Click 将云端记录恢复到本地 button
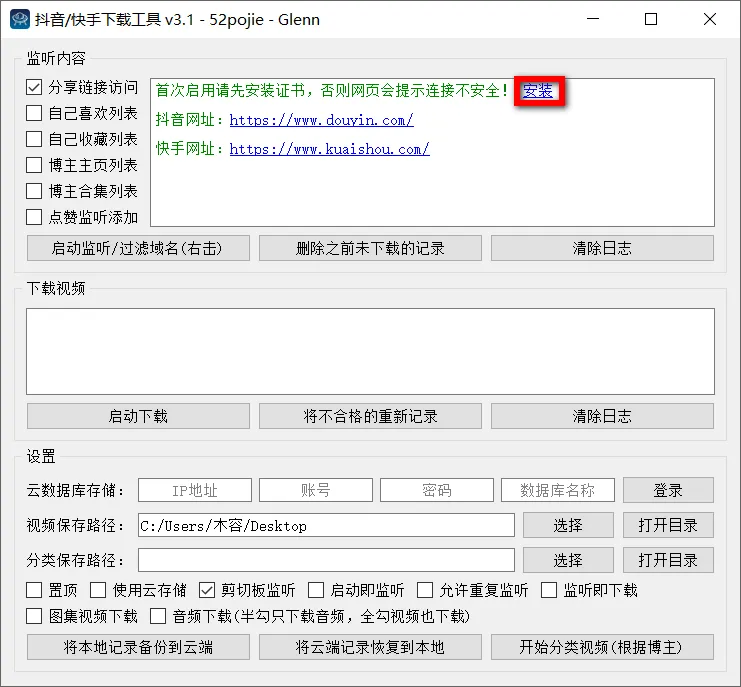The width and height of the screenshot is (741, 687). (370, 647)
